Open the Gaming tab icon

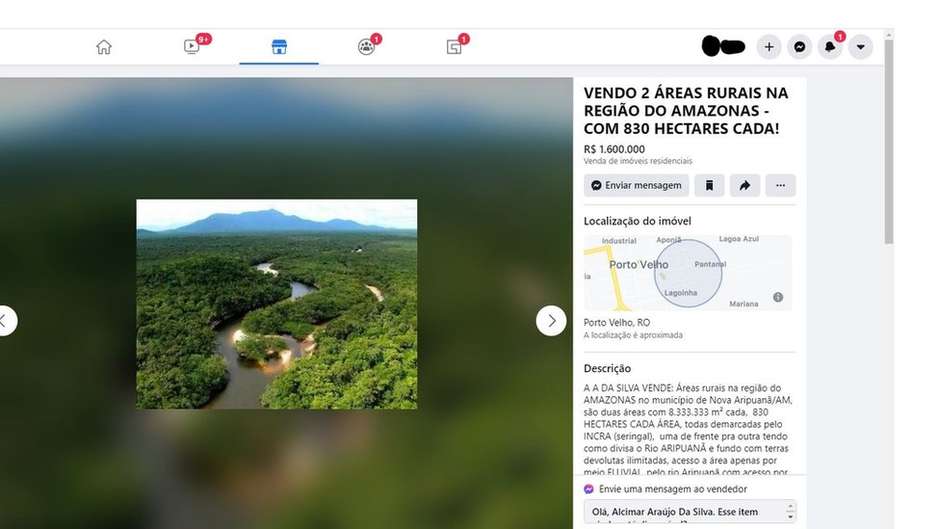pyautogui.click(x=454, y=47)
